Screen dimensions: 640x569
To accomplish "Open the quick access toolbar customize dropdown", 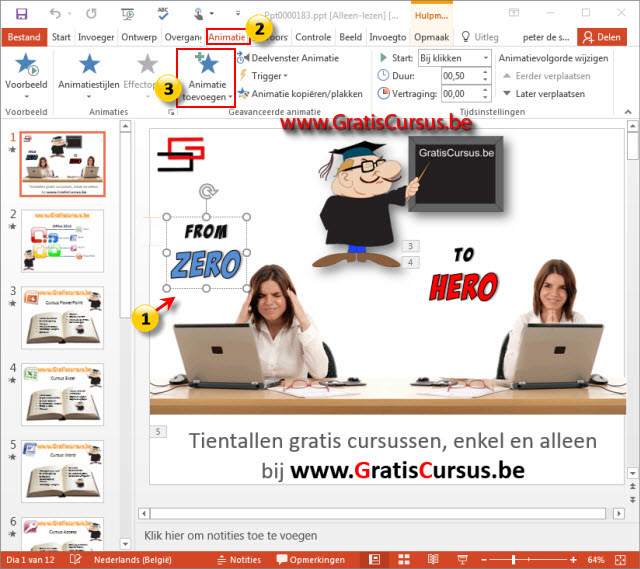I will coord(238,14).
